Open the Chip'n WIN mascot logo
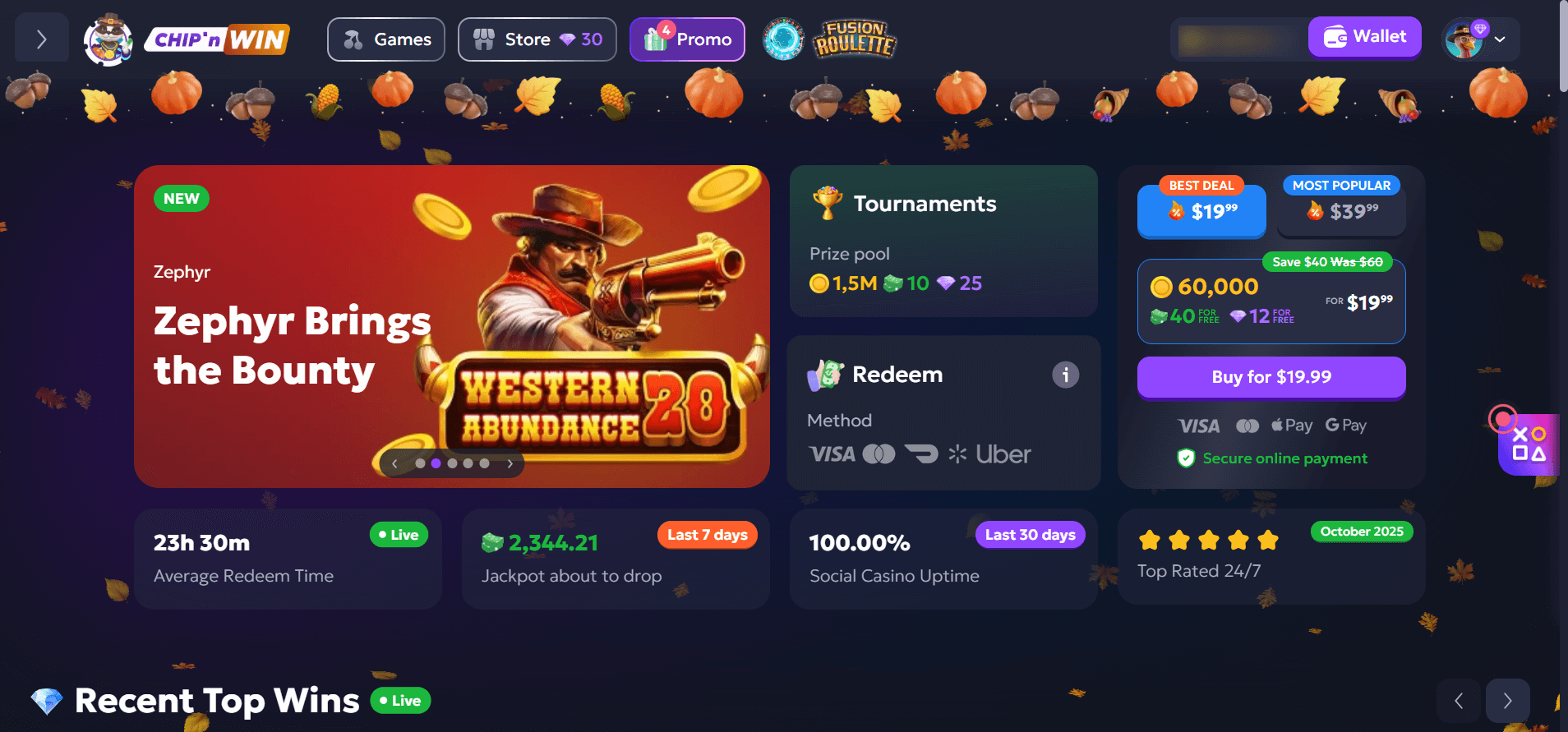Screen dimensions: 1568x732 108,39
